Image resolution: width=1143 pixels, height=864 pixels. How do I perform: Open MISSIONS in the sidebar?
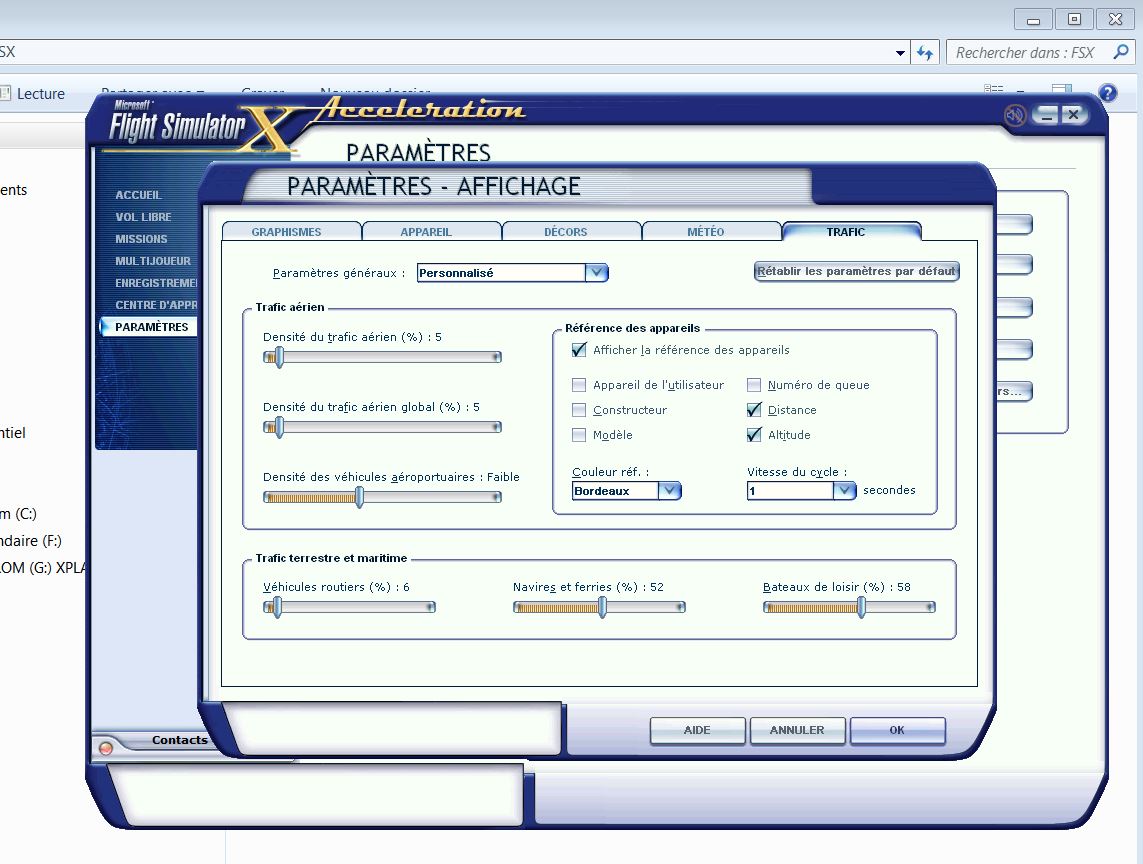tap(141, 238)
